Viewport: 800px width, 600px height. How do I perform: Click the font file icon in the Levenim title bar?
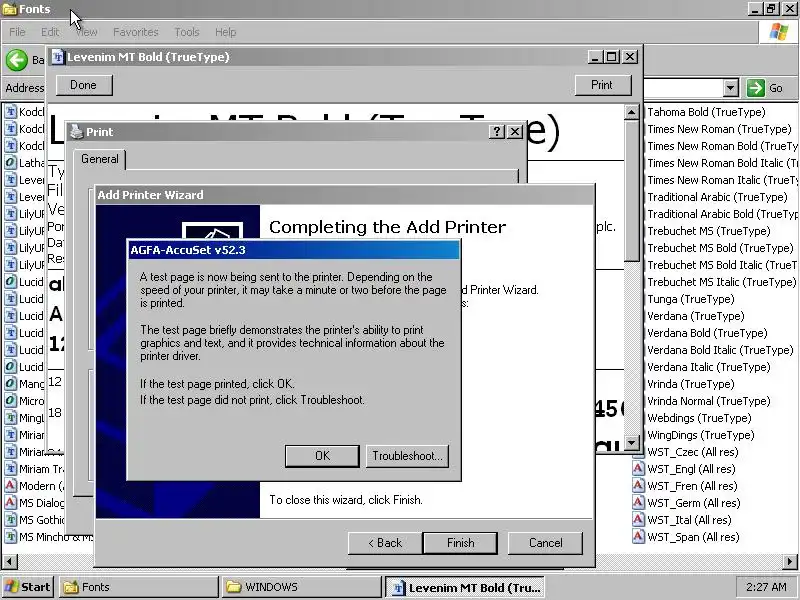58,57
